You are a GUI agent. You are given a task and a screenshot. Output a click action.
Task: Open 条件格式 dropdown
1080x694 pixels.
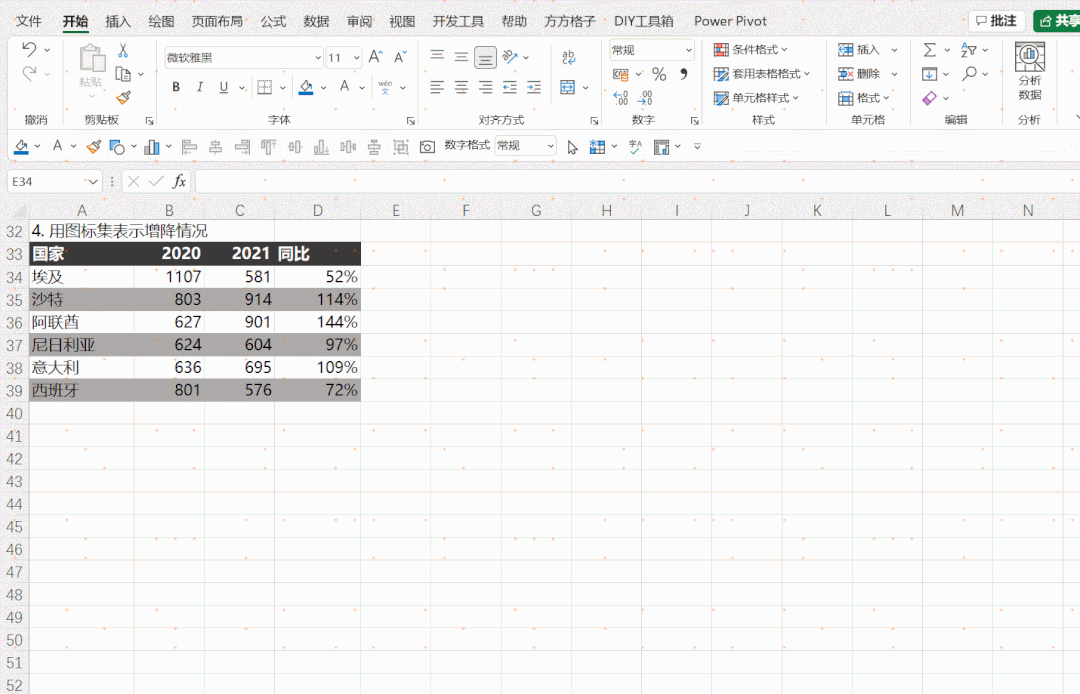751,50
